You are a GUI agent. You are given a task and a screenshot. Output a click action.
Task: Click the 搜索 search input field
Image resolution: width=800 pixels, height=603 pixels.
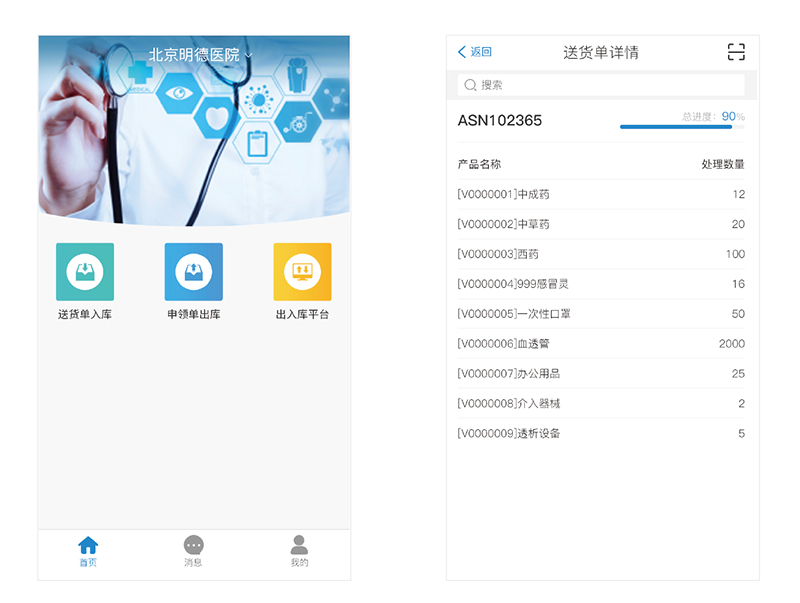tap(610, 85)
